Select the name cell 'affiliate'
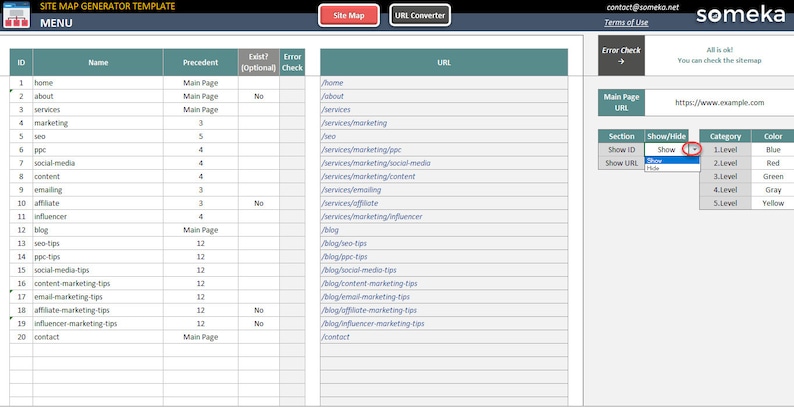The image size is (794, 407). pyautogui.click(x=98, y=203)
